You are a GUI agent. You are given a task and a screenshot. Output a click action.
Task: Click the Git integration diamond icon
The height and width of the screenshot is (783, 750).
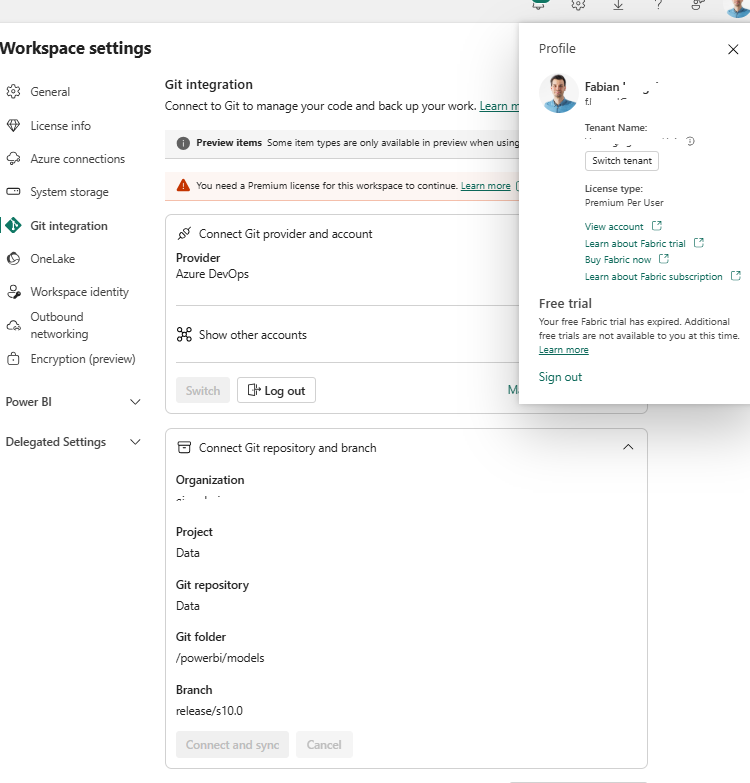click(13, 226)
